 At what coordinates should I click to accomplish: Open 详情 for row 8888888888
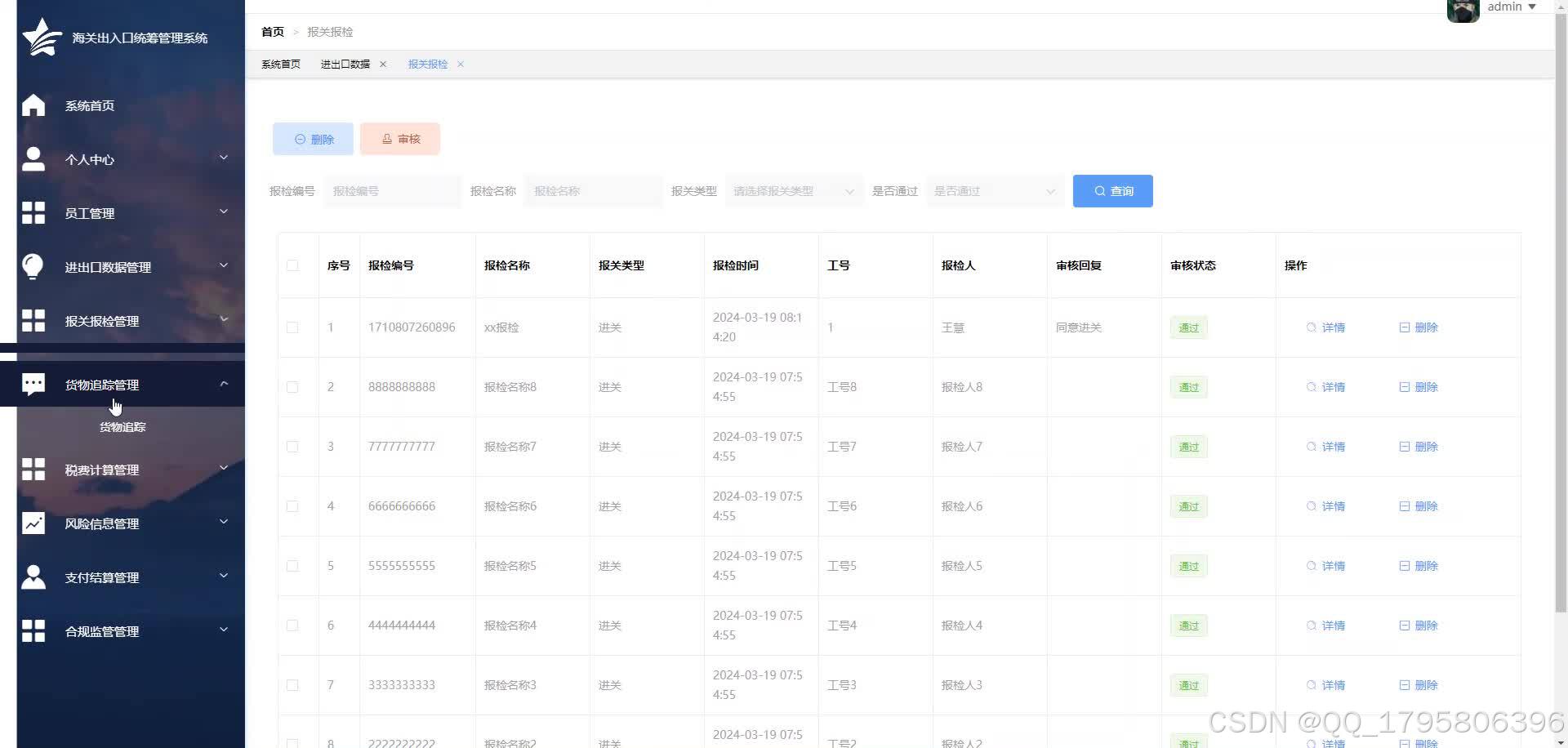click(1325, 387)
